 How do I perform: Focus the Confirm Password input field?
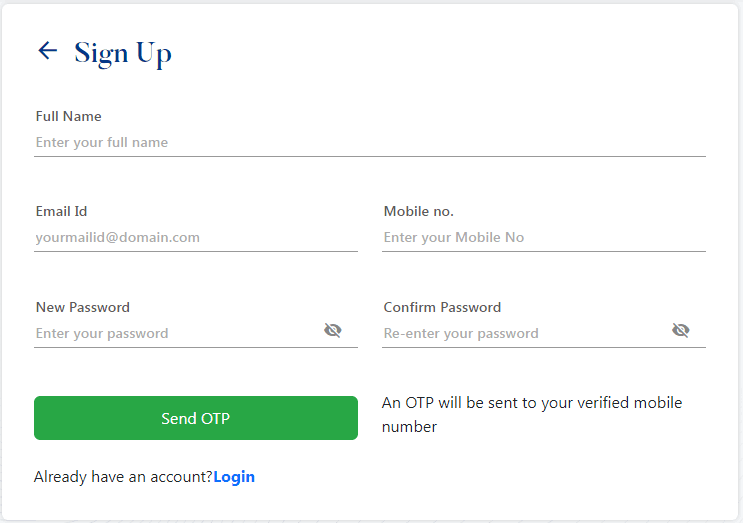[523, 333]
